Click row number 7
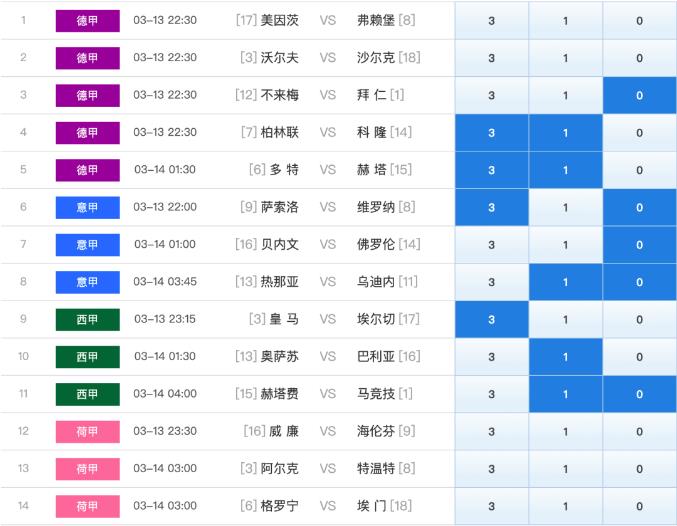This screenshot has width=677, height=526. 23,244
